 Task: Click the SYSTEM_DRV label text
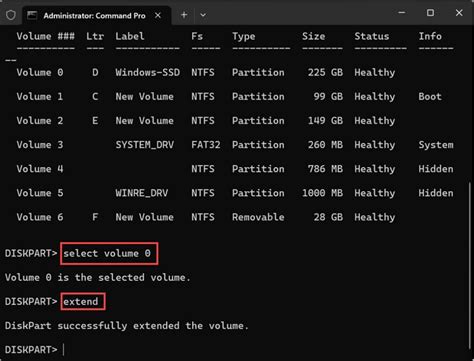point(145,145)
